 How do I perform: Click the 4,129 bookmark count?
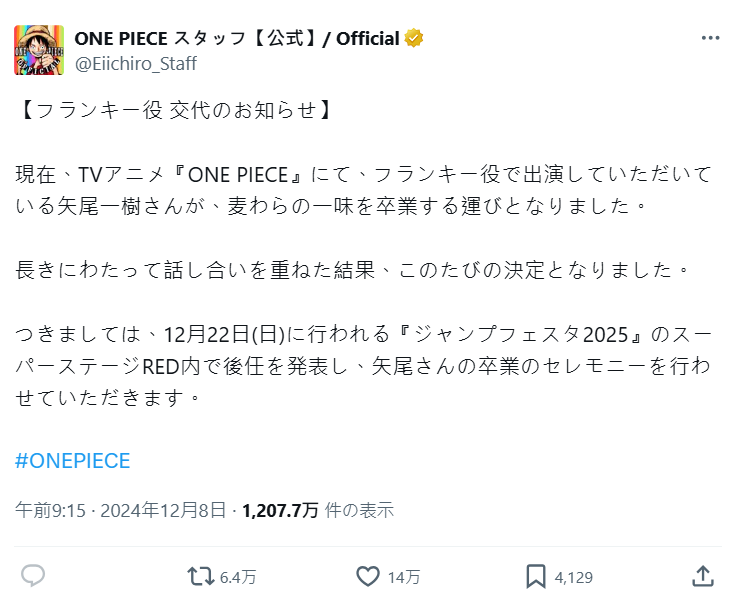[x=573, y=577]
